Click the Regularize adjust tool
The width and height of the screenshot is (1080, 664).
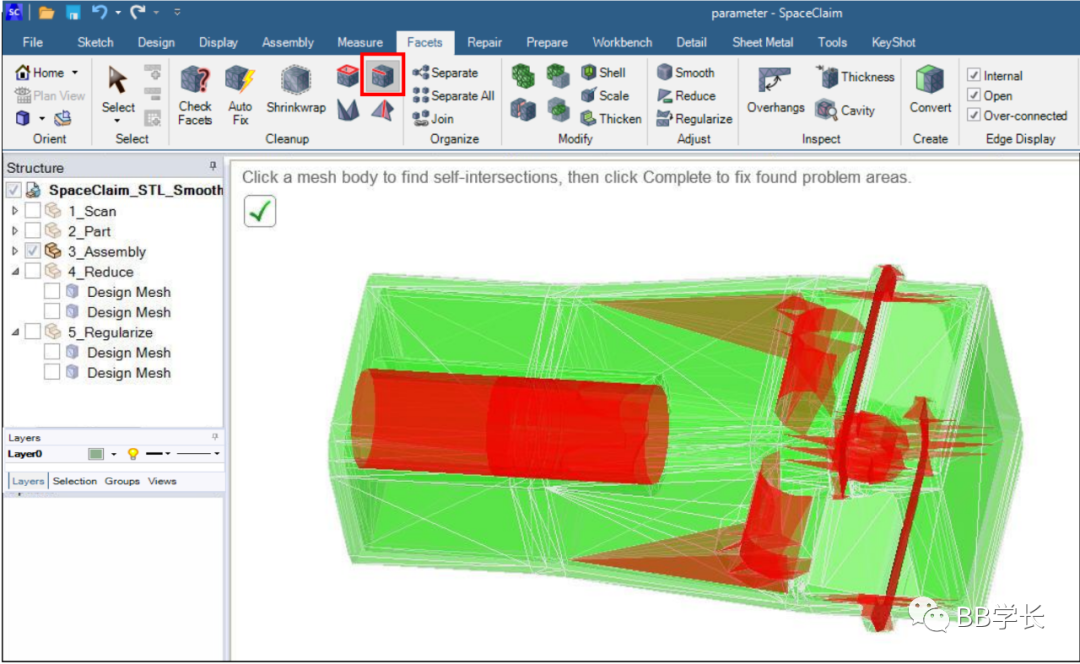tap(694, 118)
